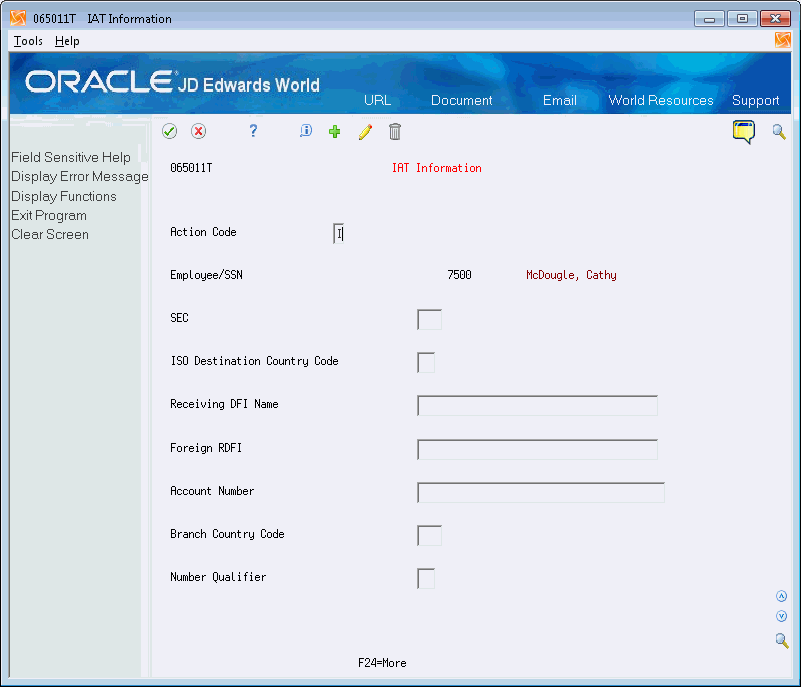Focus the Number Qualifier input field
801x687 pixels.
pyautogui.click(x=426, y=579)
